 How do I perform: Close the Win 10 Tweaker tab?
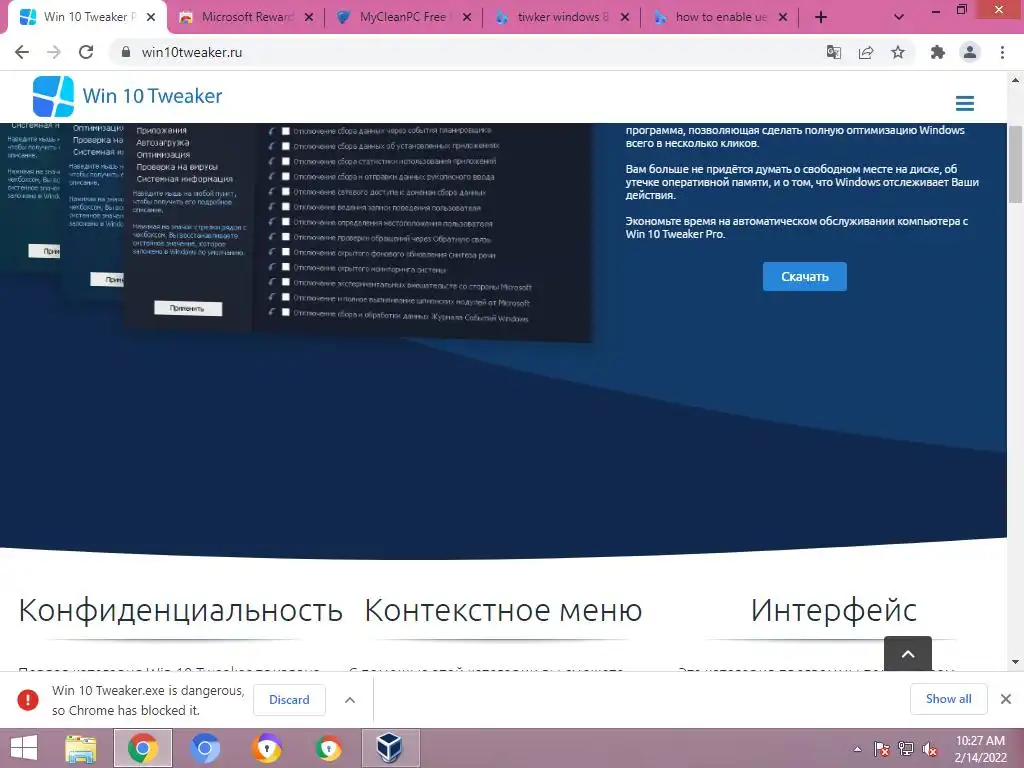[x=151, y=17]
